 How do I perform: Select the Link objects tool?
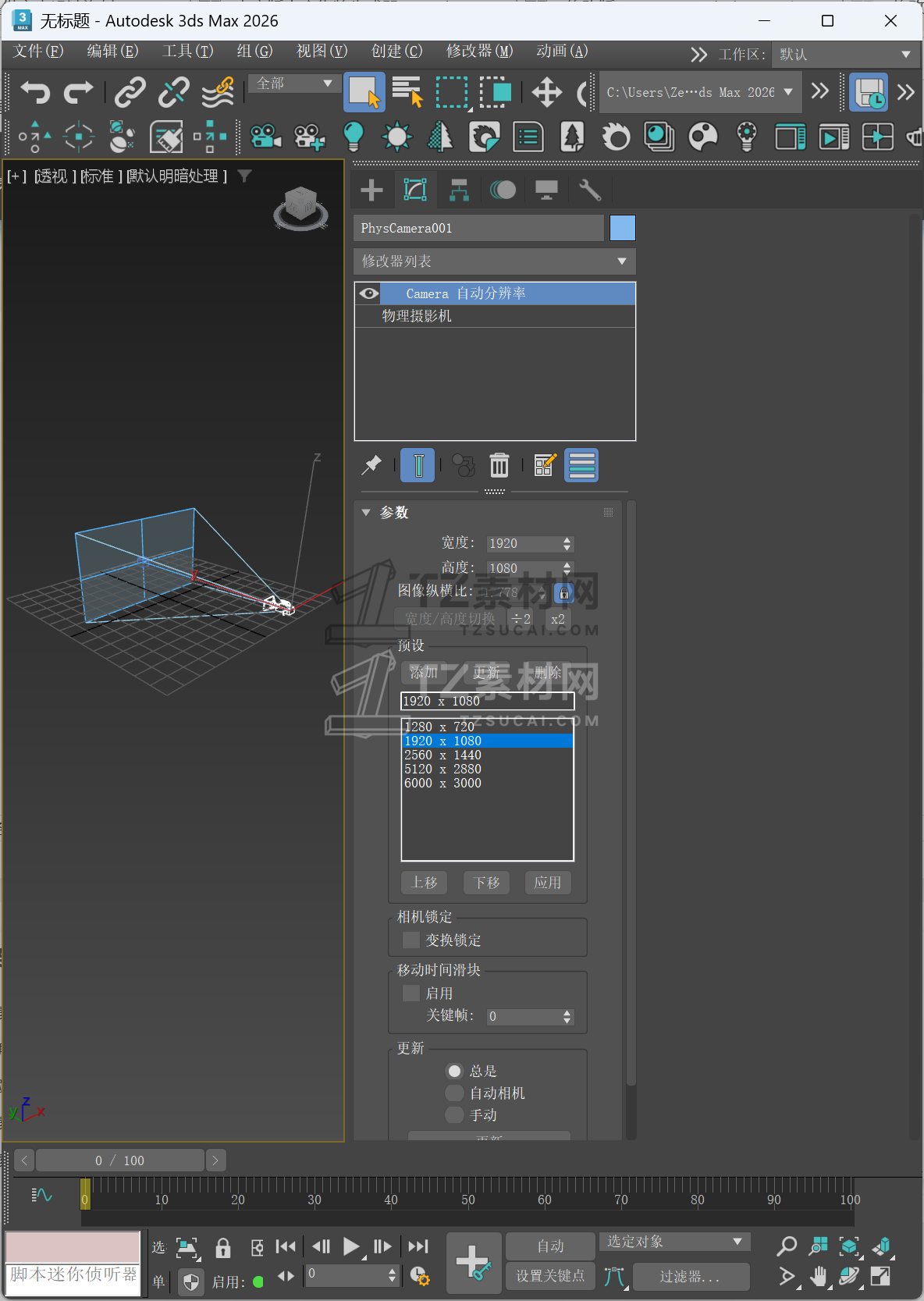click(130, 92)
